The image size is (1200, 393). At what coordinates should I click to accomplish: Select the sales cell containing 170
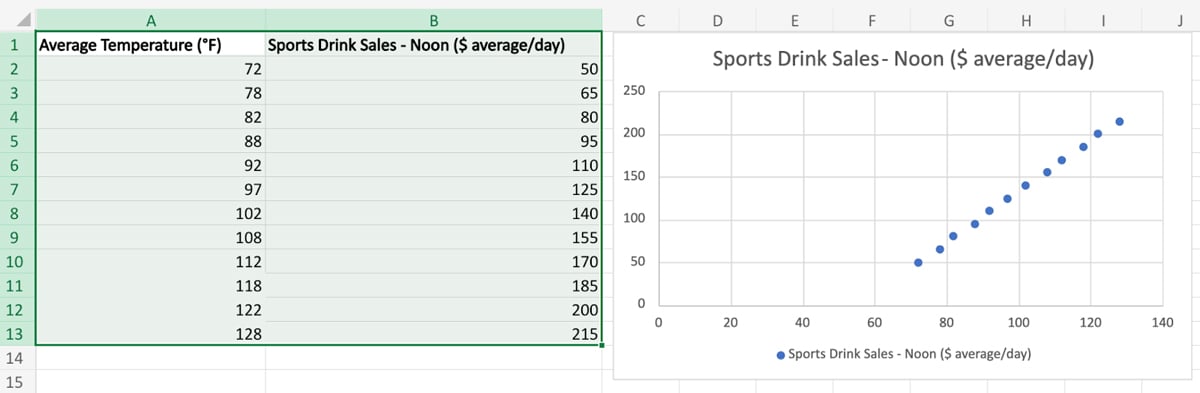[433, 262]
